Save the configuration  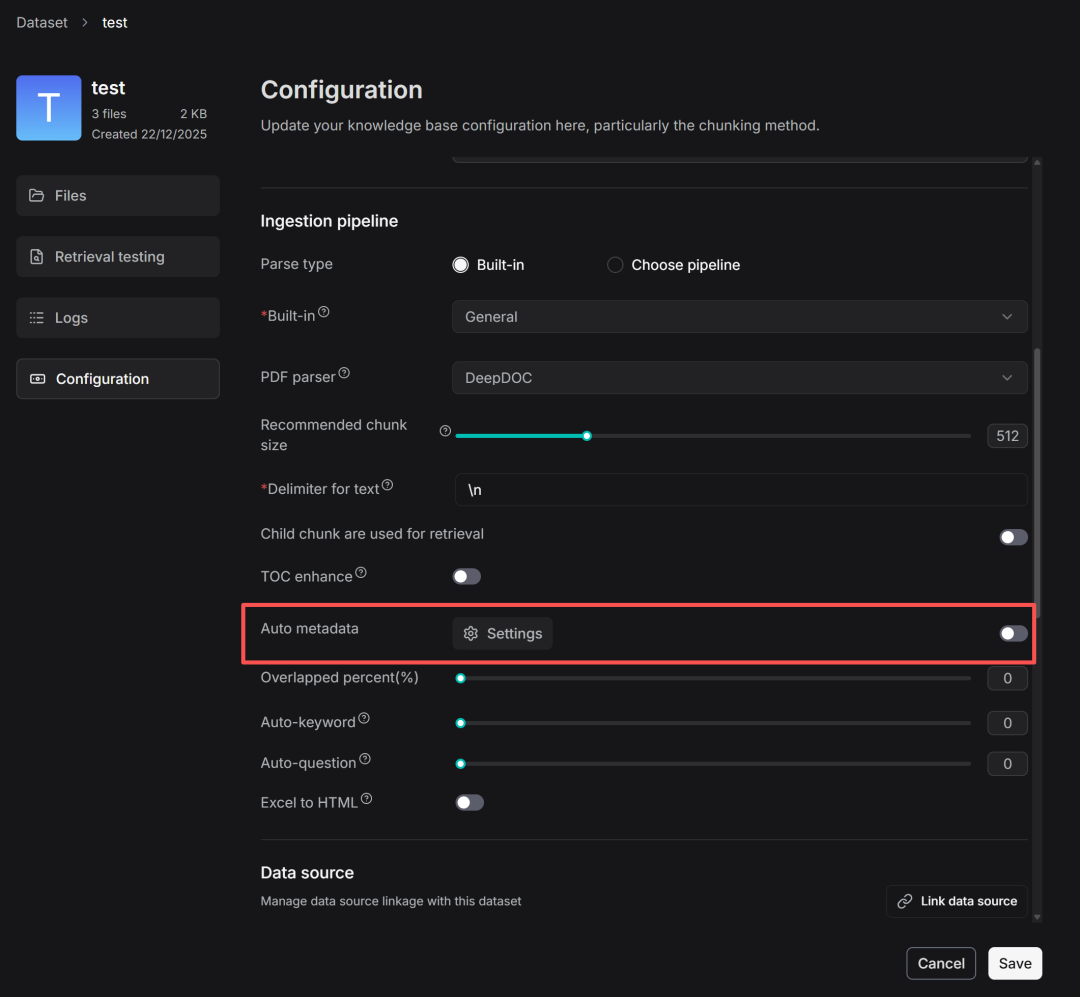pyautogui.click(x=1015, y=963)
